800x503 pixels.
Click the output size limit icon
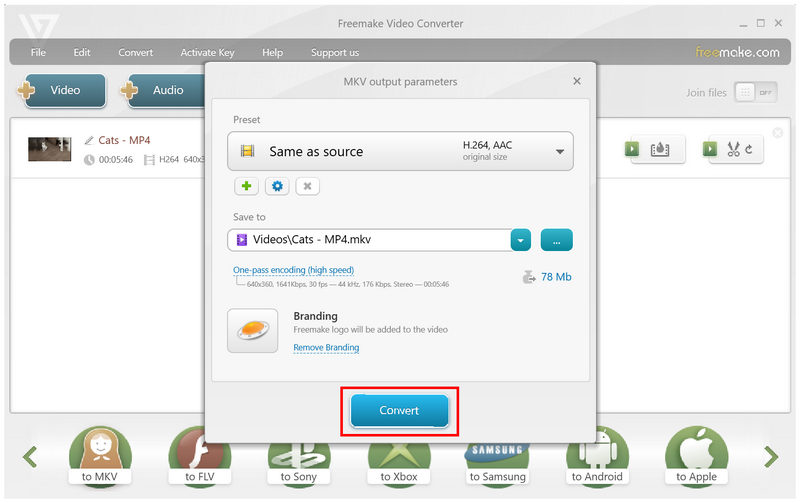[x=529, y=277]
